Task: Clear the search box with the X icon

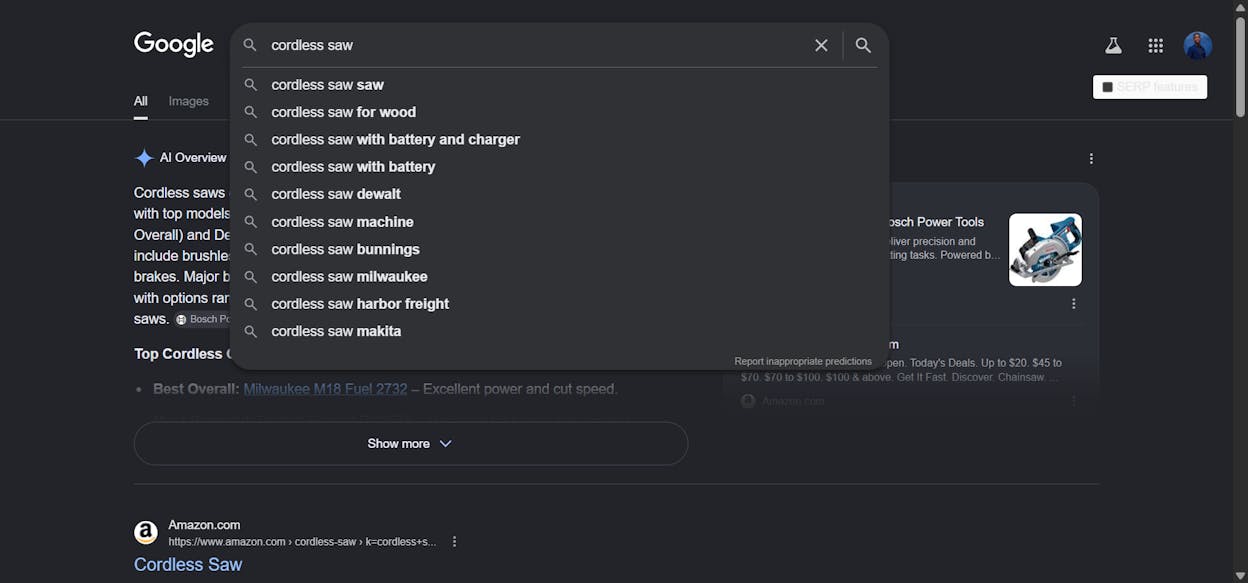Action: click(x=821, y=45)
